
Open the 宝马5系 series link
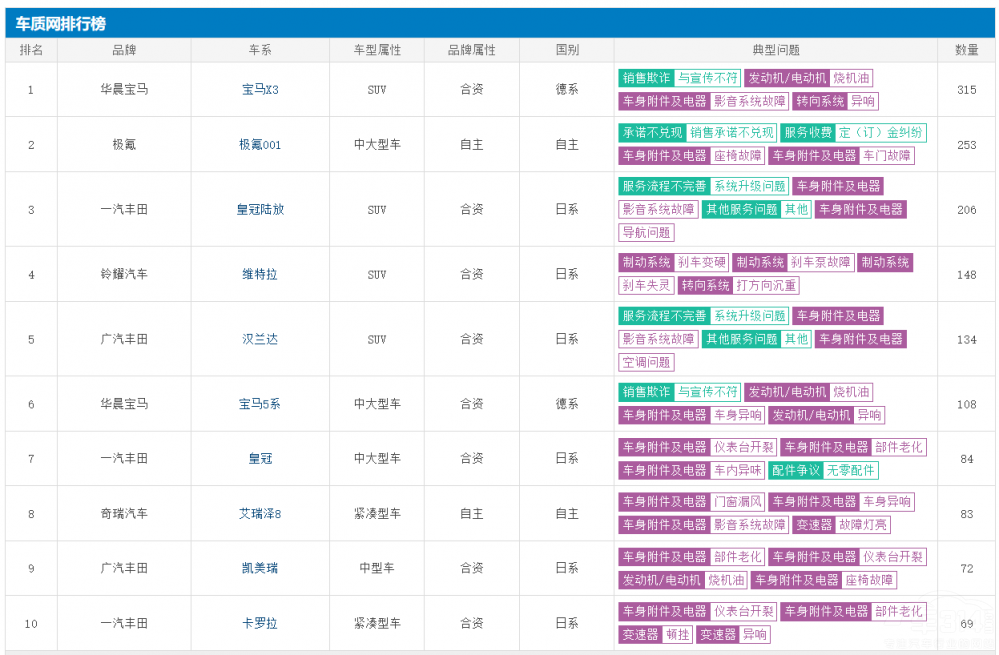click(x=260, y=404)
